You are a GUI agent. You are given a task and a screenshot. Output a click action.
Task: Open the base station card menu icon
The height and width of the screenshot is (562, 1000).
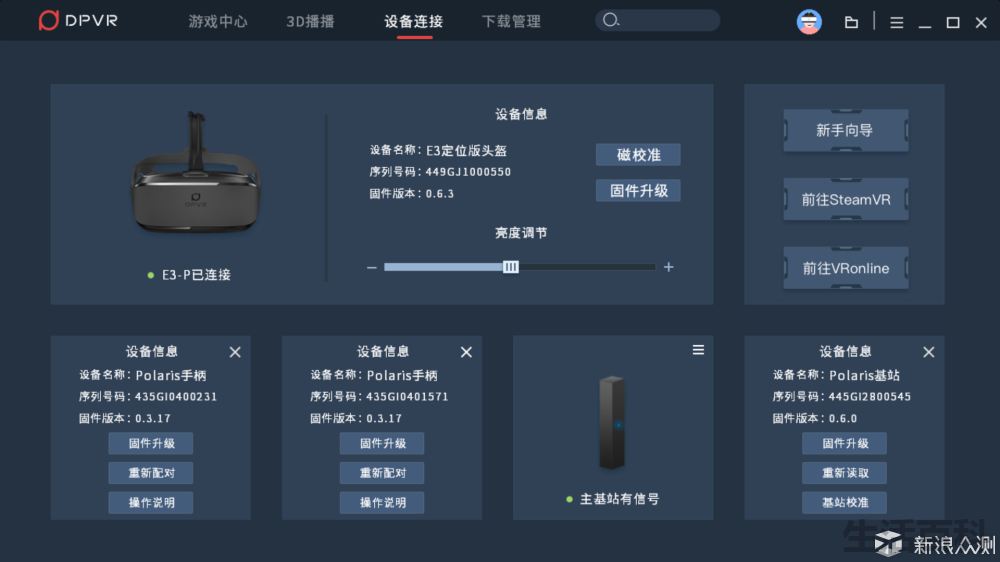[698, 350]
